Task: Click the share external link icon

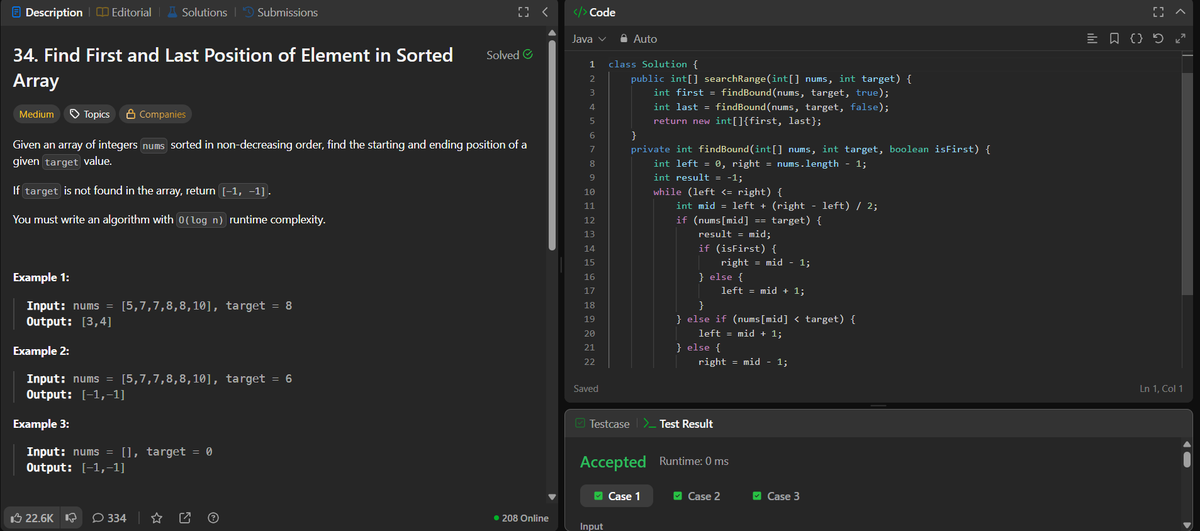Action: (x=185, y=518)
